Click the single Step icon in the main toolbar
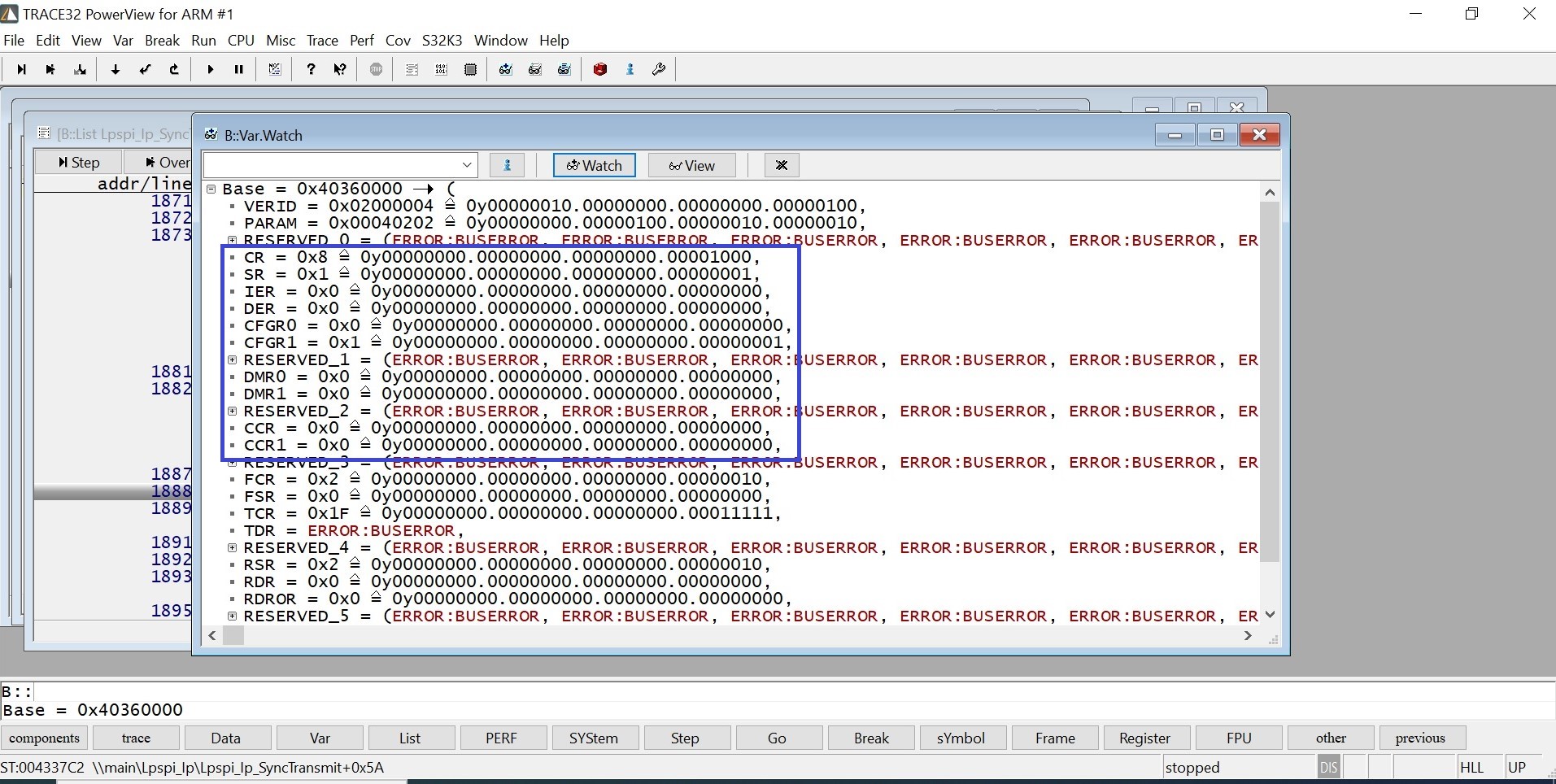1556x784 pixels. pyautogui.click(x=22, y=70)
